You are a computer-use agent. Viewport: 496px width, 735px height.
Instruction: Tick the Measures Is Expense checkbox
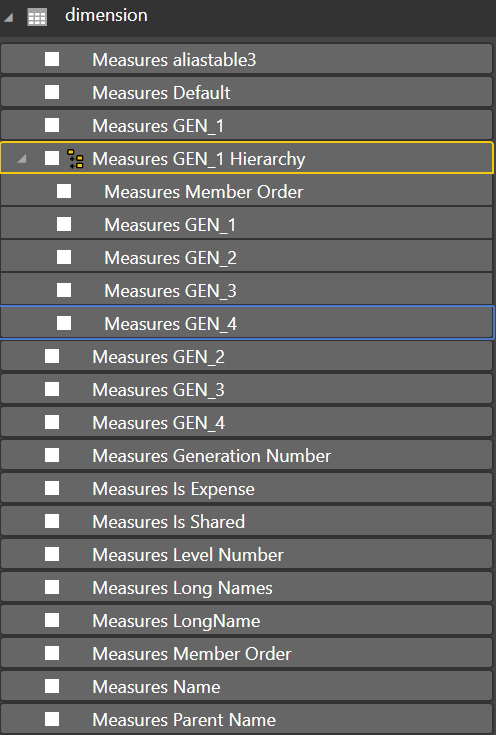coord(52,488)
